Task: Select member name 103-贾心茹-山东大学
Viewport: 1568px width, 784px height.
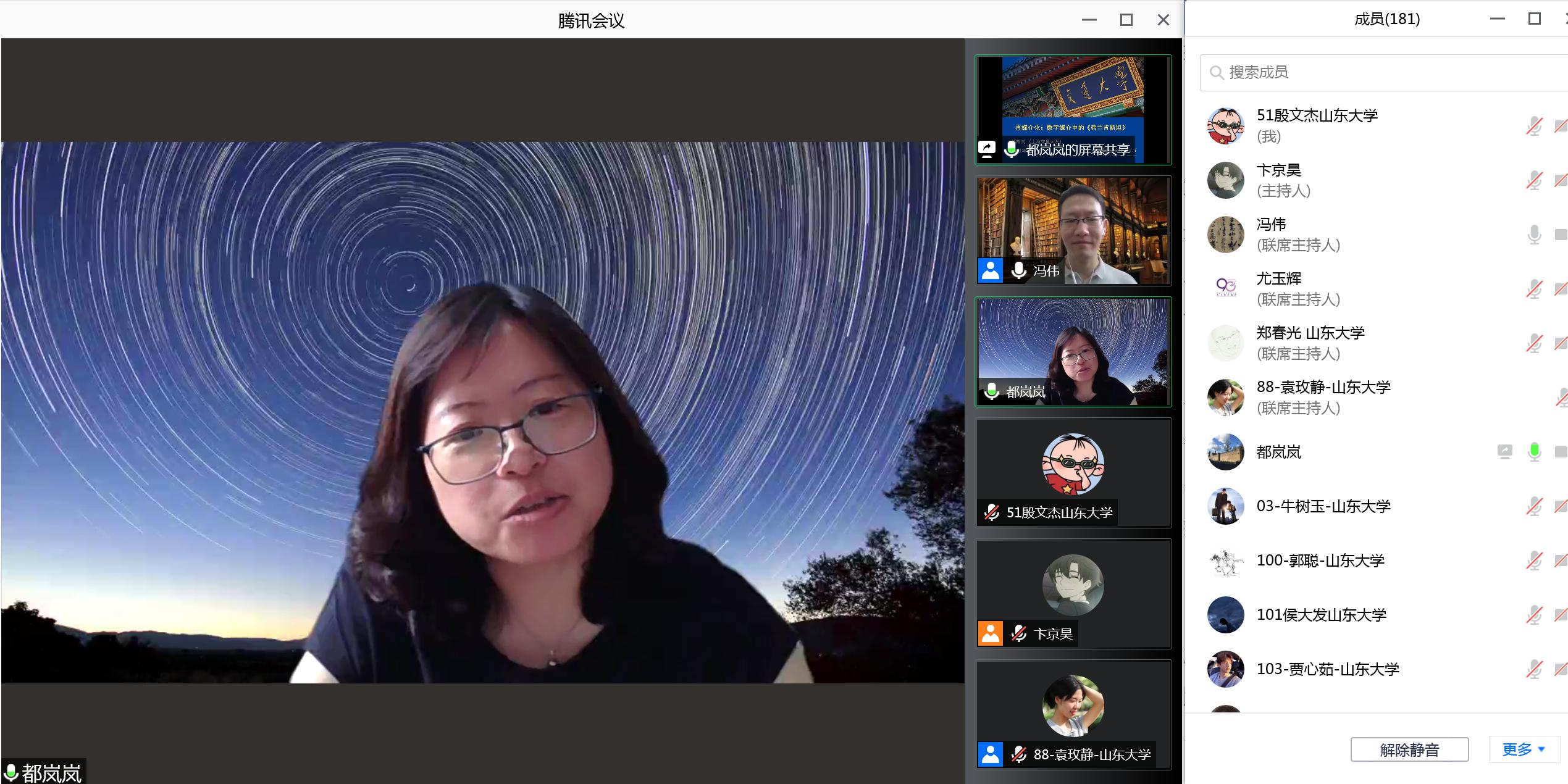Action: (1328, 669)
